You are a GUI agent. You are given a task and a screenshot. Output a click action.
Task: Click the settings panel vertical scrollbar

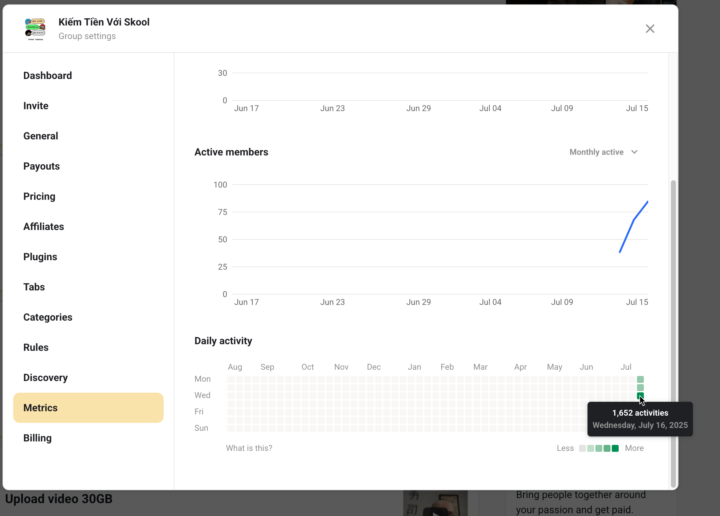(x=673, y=330)
